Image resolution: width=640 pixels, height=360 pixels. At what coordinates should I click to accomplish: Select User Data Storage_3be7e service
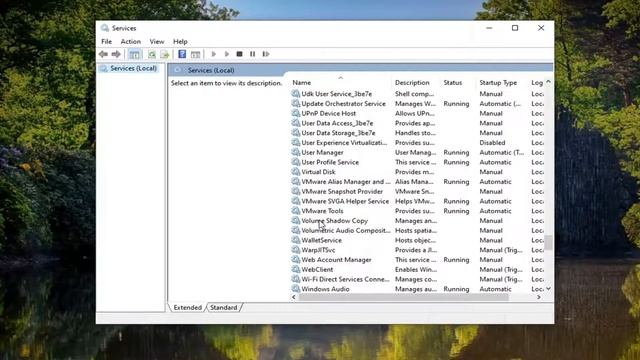tap(417, 133)
